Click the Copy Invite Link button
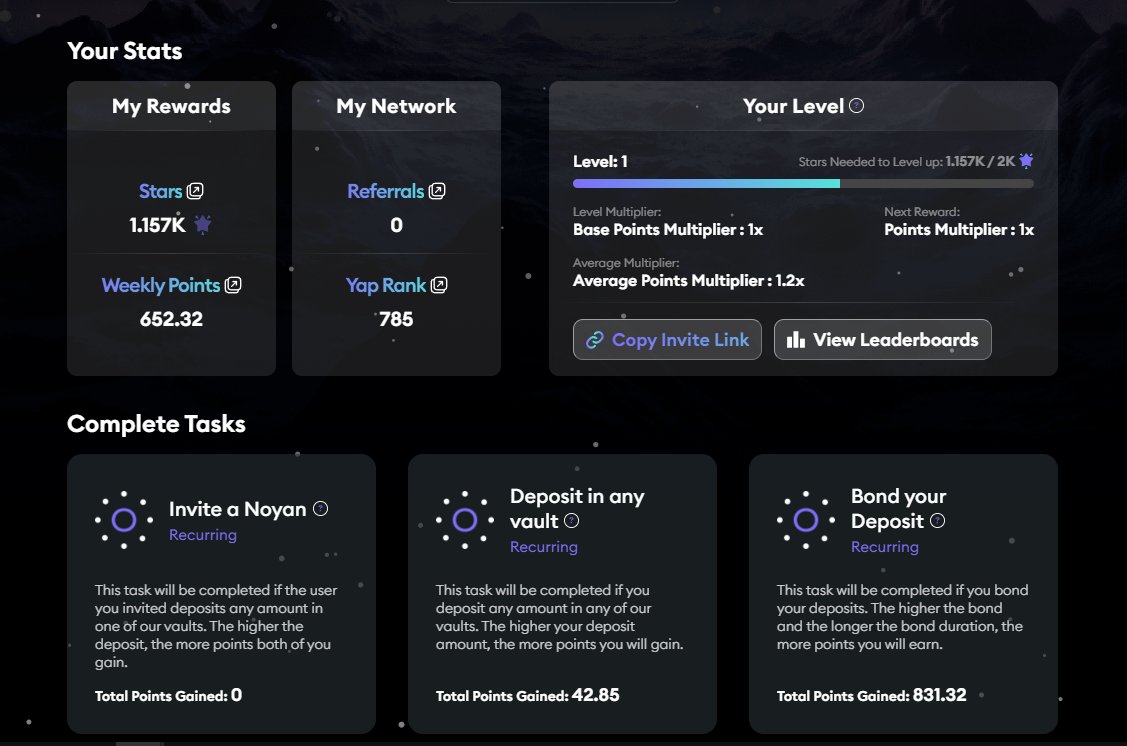Screen dimensions: 1127x746 coord(667,339)
